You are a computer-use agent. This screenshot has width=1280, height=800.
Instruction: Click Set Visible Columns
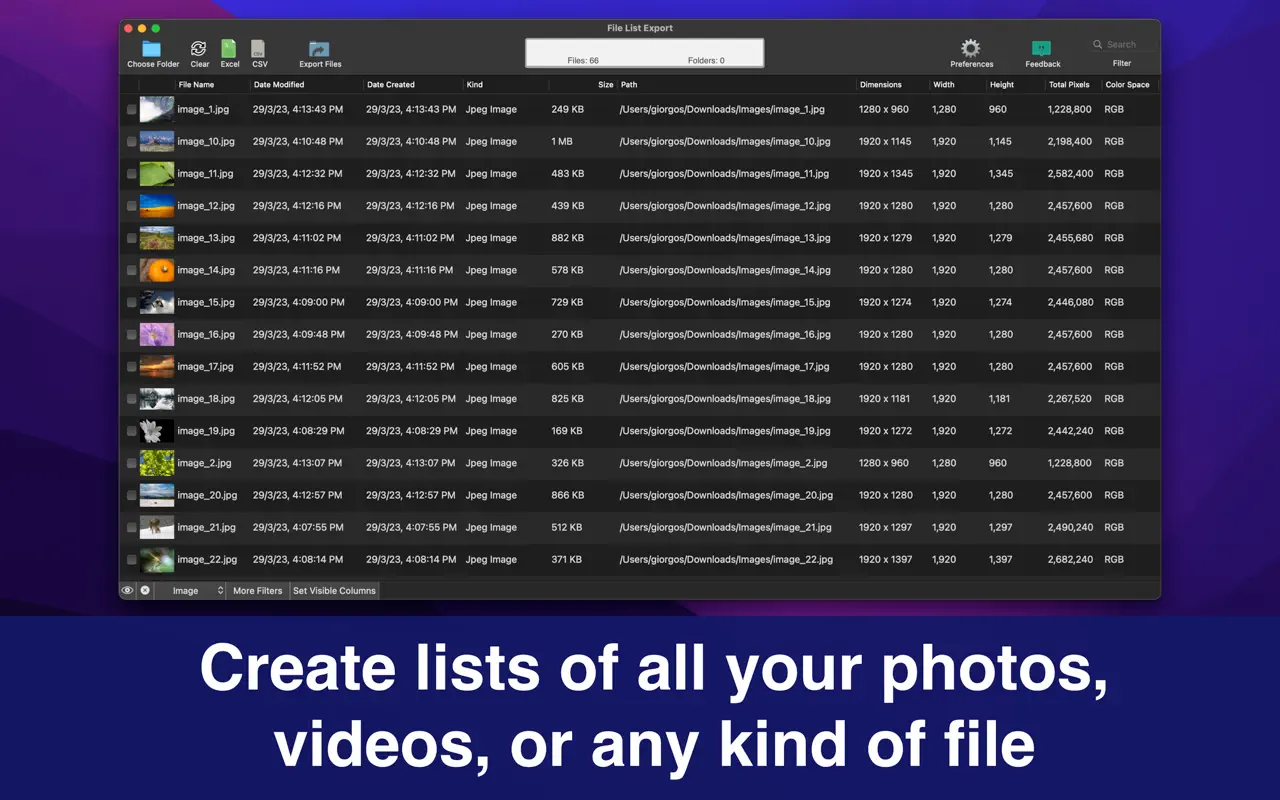click(334, 590)
